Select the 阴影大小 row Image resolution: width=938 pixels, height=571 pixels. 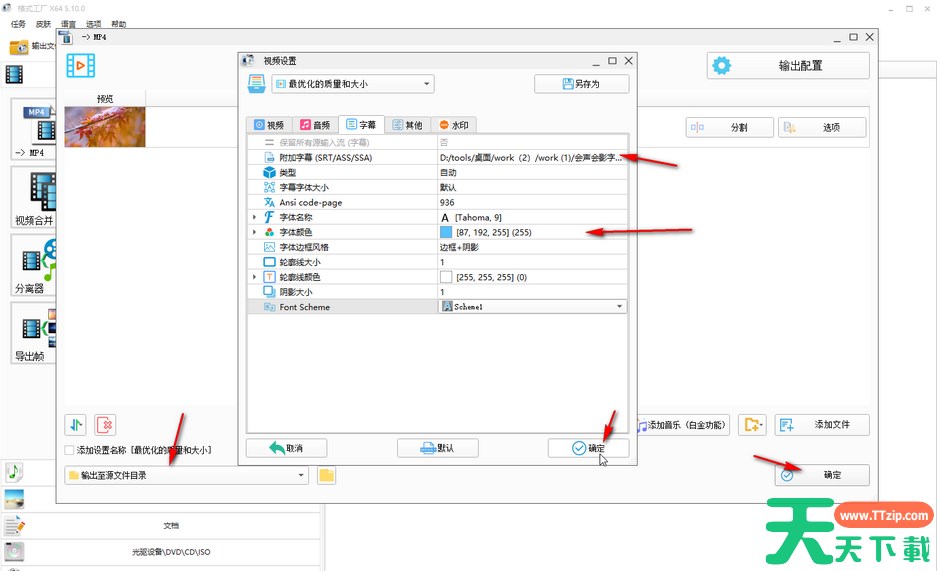coord(437,292)
